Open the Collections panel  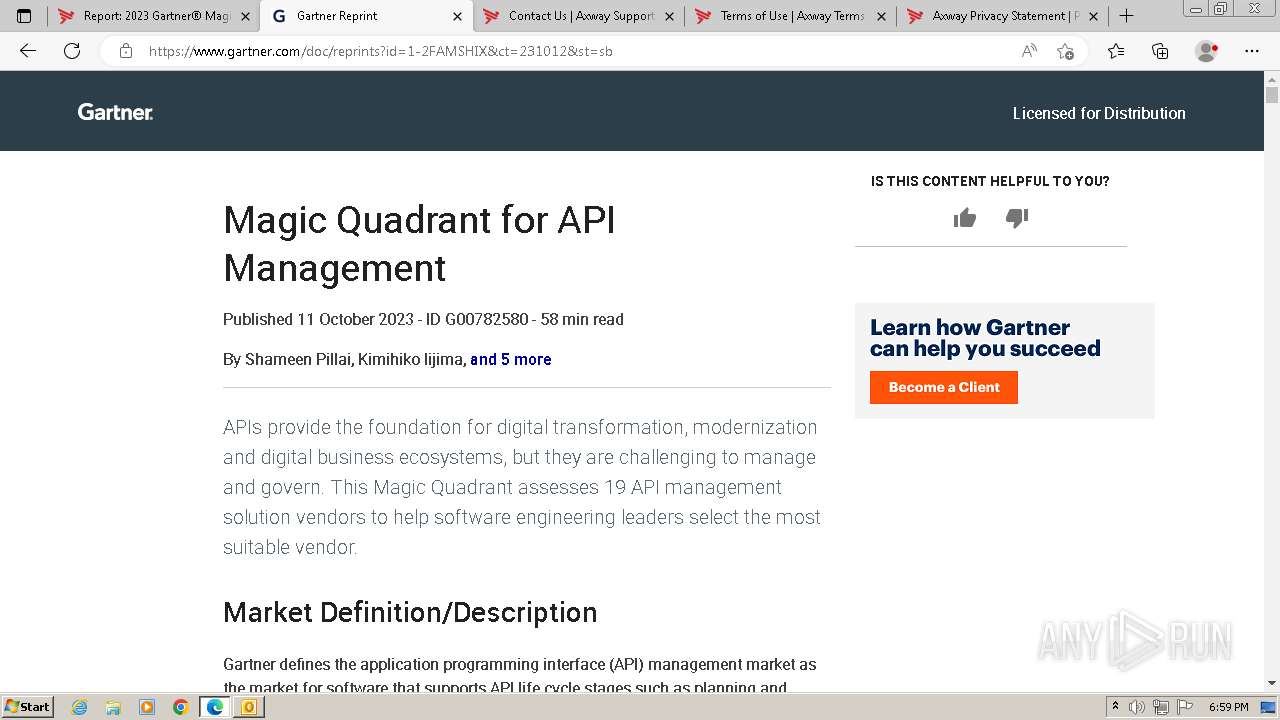coord(1160,51)
